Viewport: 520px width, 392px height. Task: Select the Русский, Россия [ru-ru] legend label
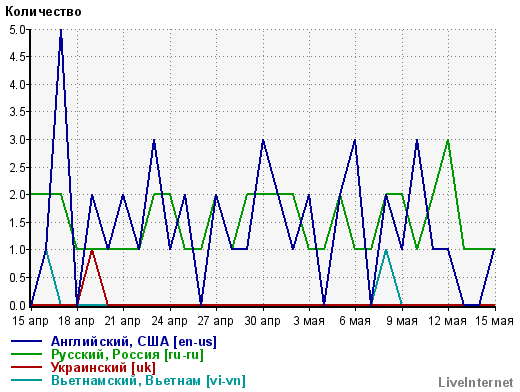[127, 355]
